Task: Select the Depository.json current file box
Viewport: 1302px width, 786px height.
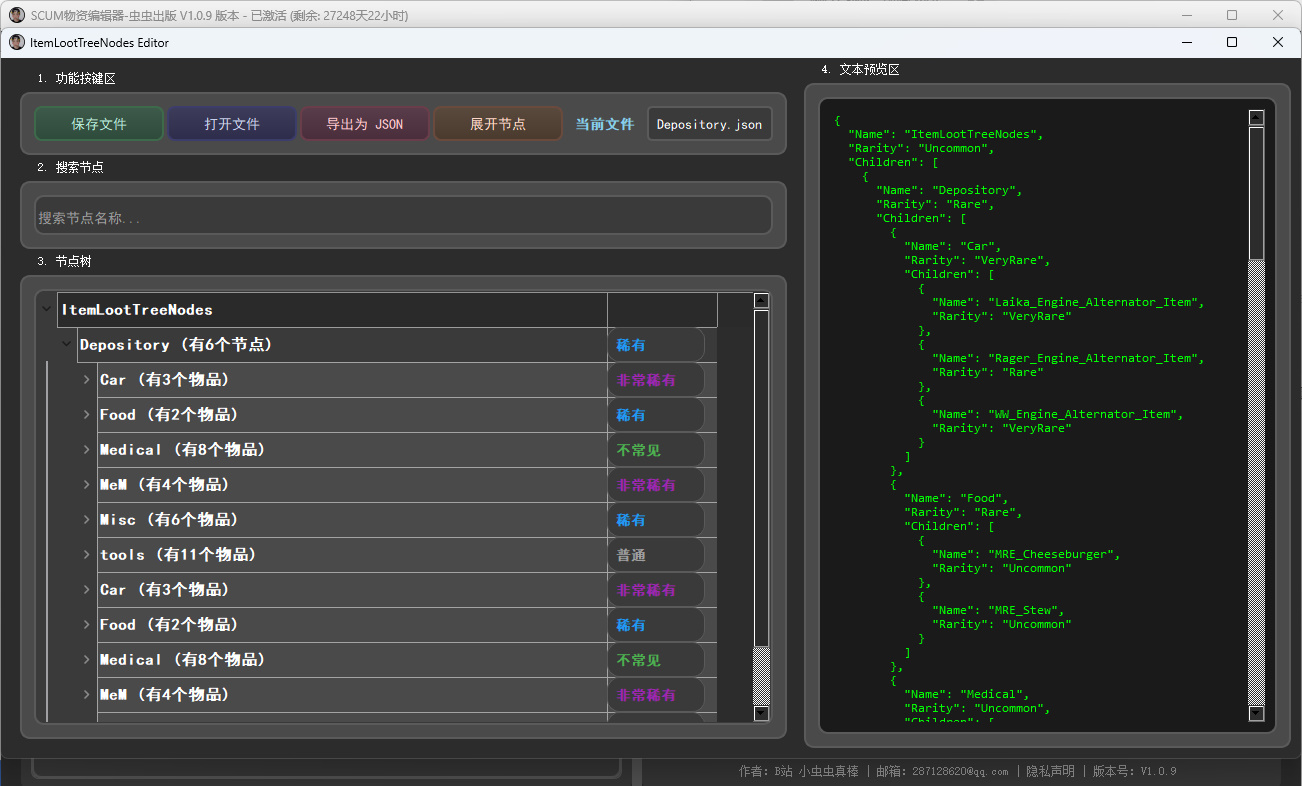Action: [710, 124]
